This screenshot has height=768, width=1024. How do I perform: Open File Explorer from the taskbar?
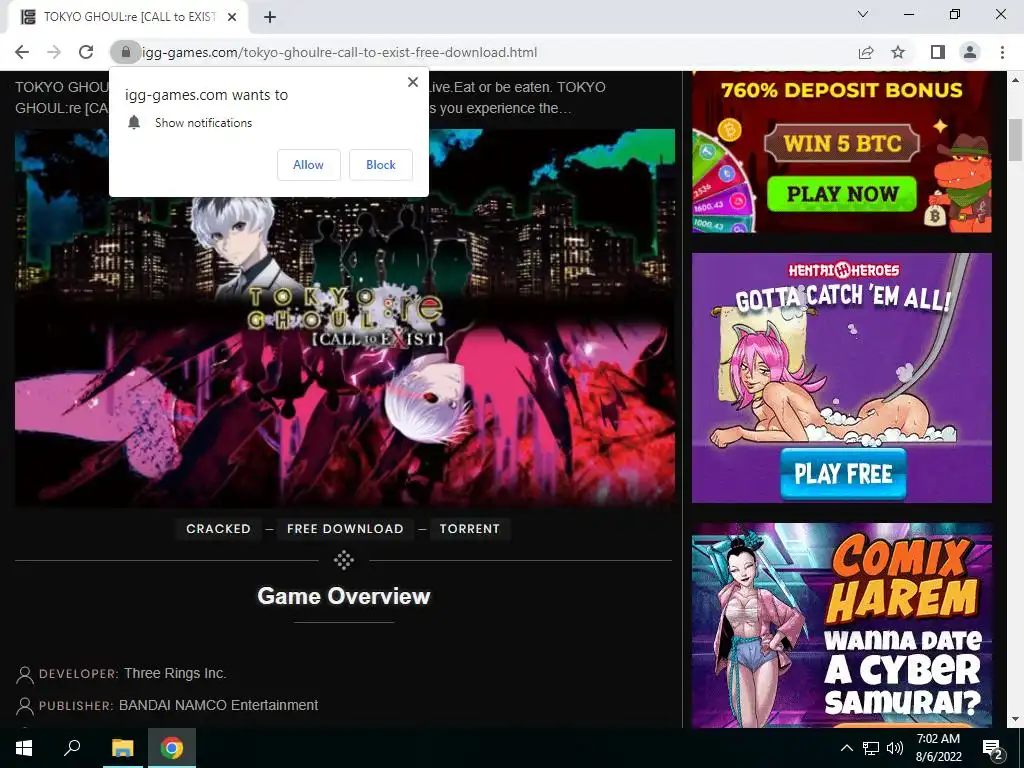pos(122,748)
